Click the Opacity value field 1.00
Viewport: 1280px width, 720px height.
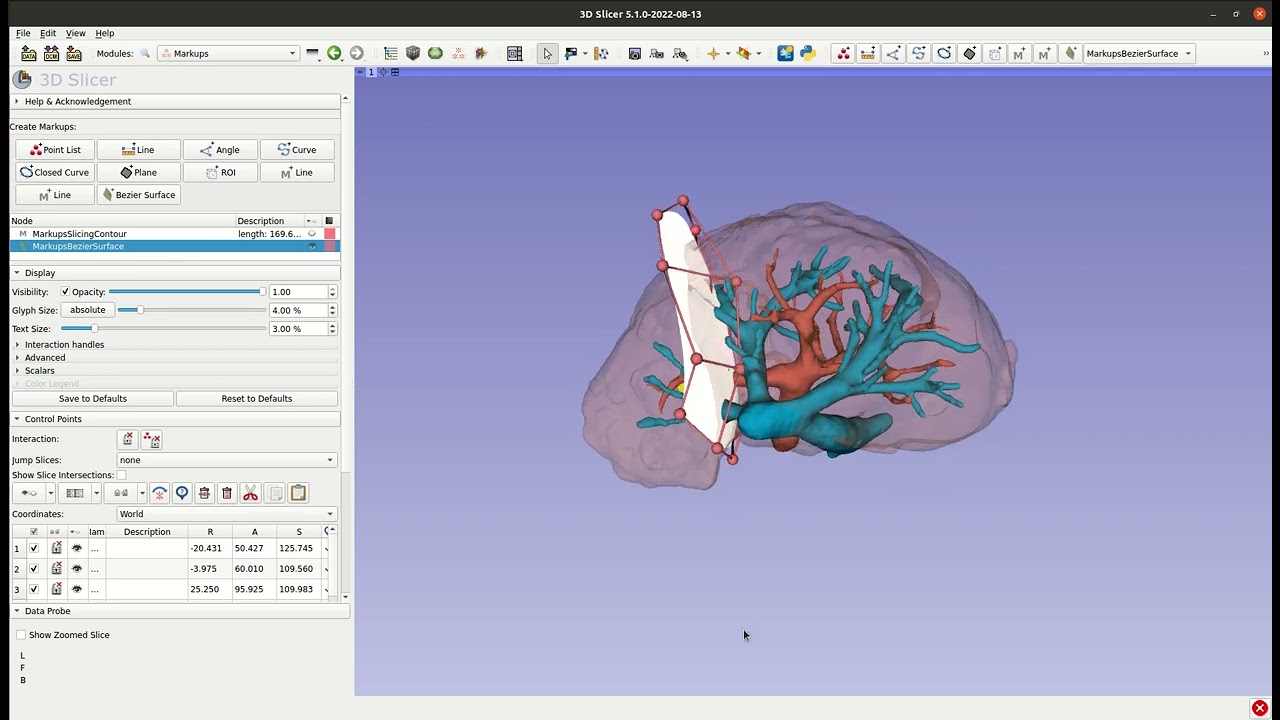299,292
